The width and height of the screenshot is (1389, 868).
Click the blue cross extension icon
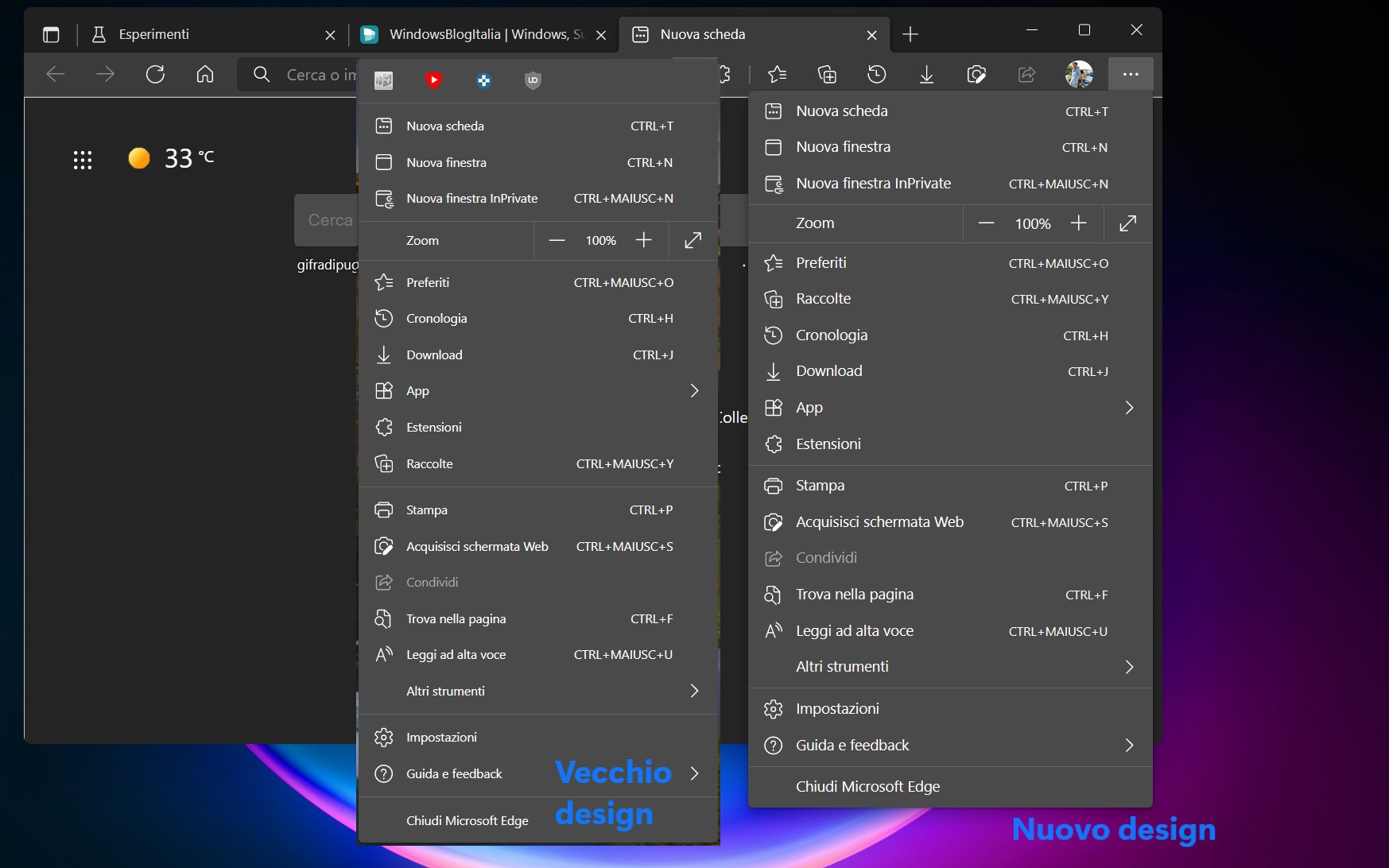point(483,80)
